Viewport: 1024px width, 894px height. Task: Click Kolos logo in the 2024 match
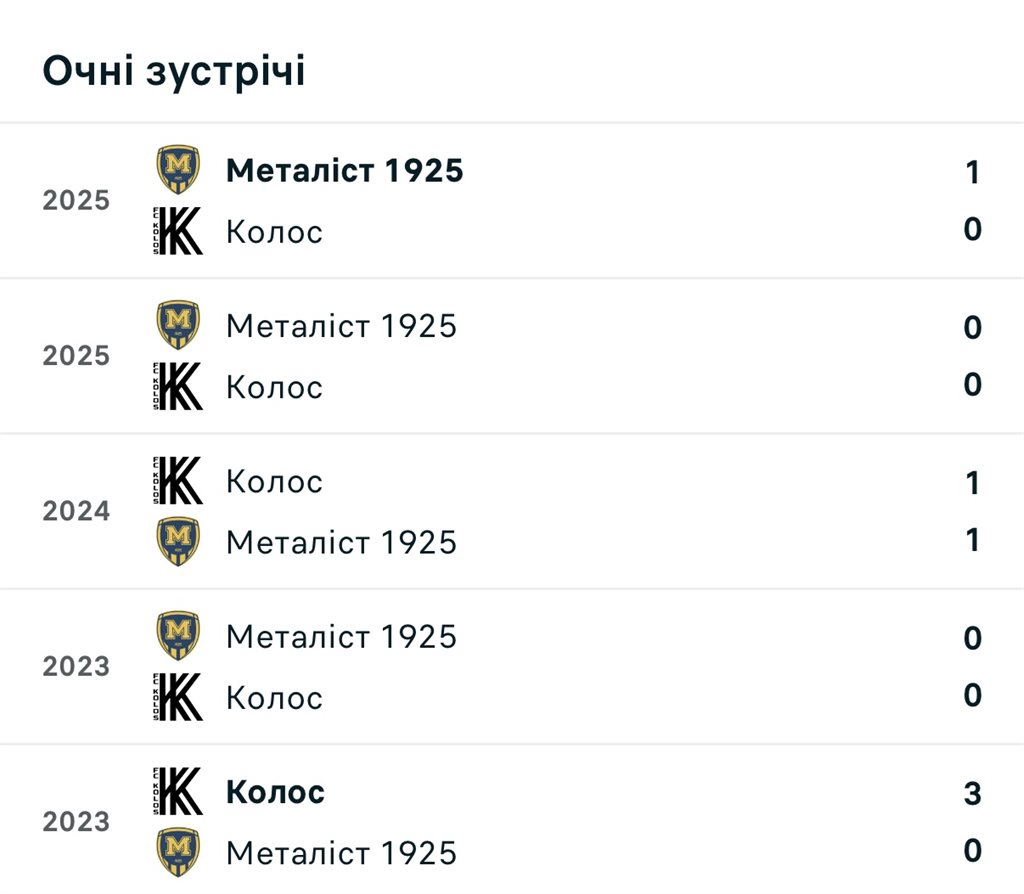[x=178, y=481]
